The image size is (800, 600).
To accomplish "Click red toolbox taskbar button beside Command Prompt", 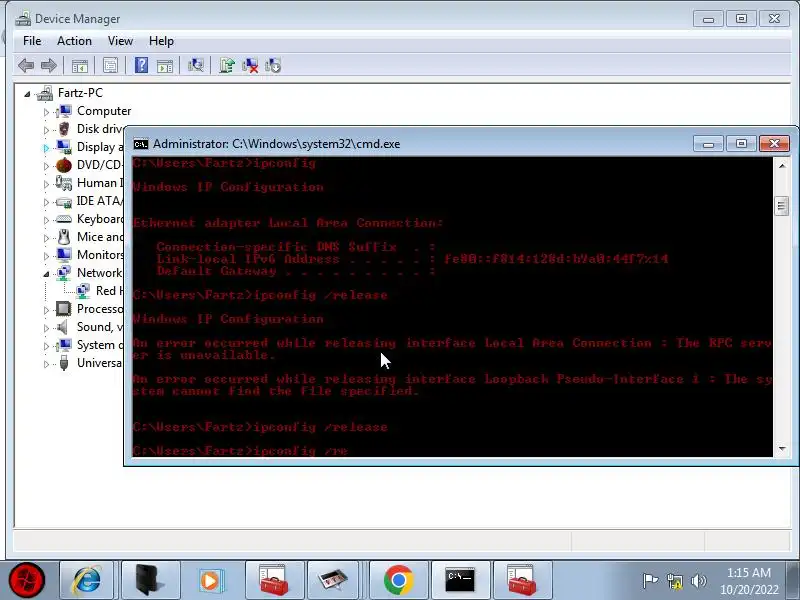I will pyautogui.click(x=522, y=580).
